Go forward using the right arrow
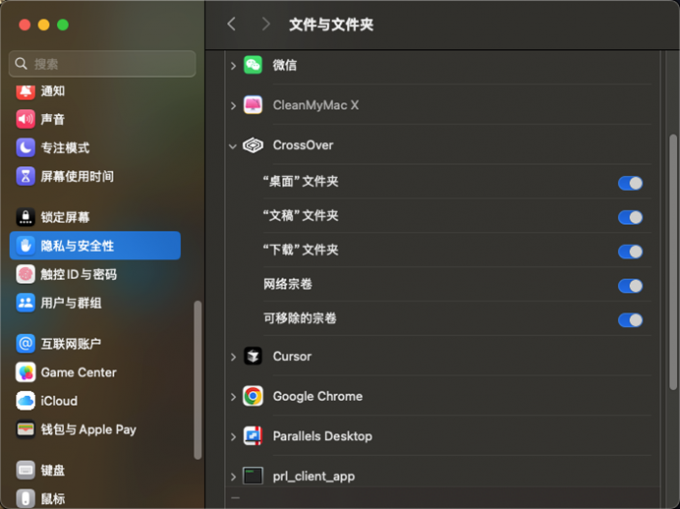Viewport: 680px width, 509px height. 265,24
